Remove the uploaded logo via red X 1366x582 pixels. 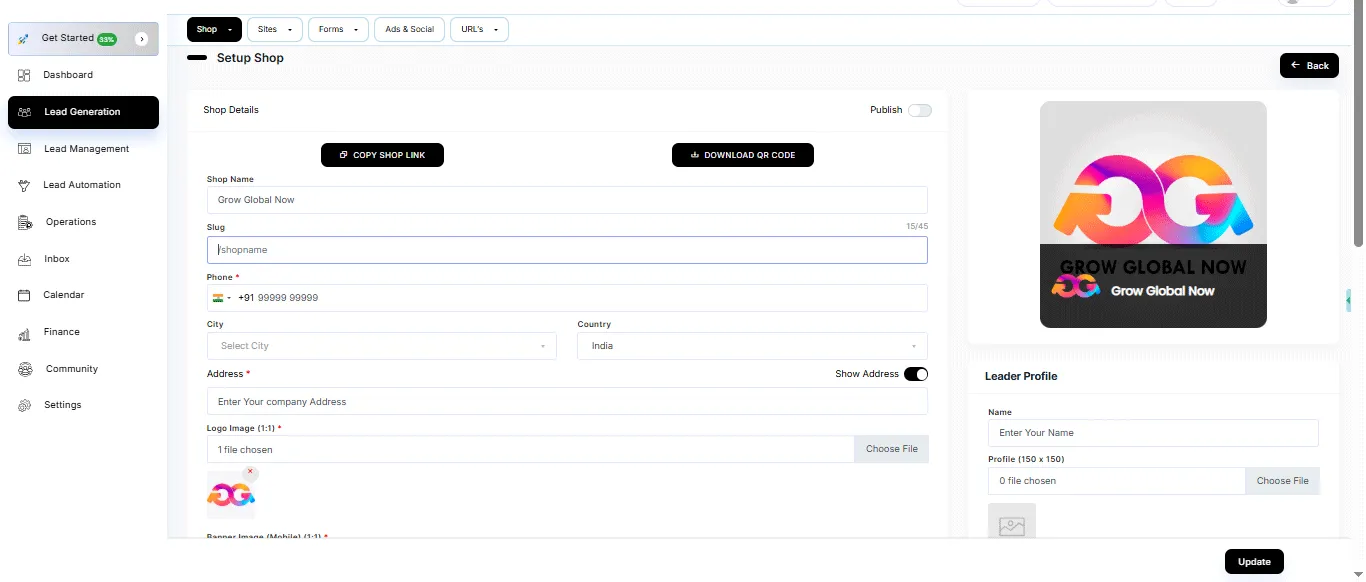pyautogui.click(x=250, y=472)
